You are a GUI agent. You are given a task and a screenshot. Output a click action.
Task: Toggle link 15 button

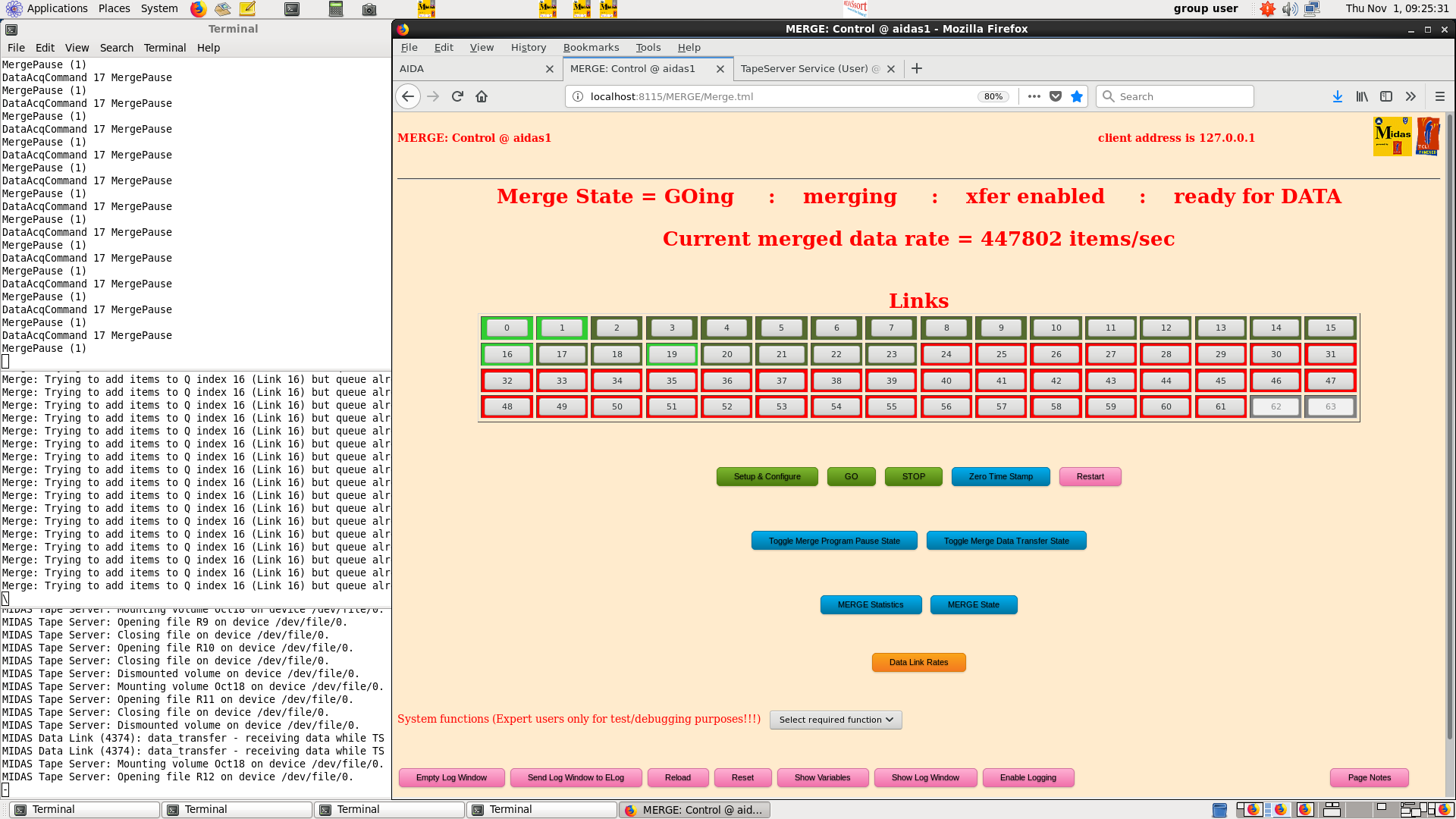(x=1331, y=328)
